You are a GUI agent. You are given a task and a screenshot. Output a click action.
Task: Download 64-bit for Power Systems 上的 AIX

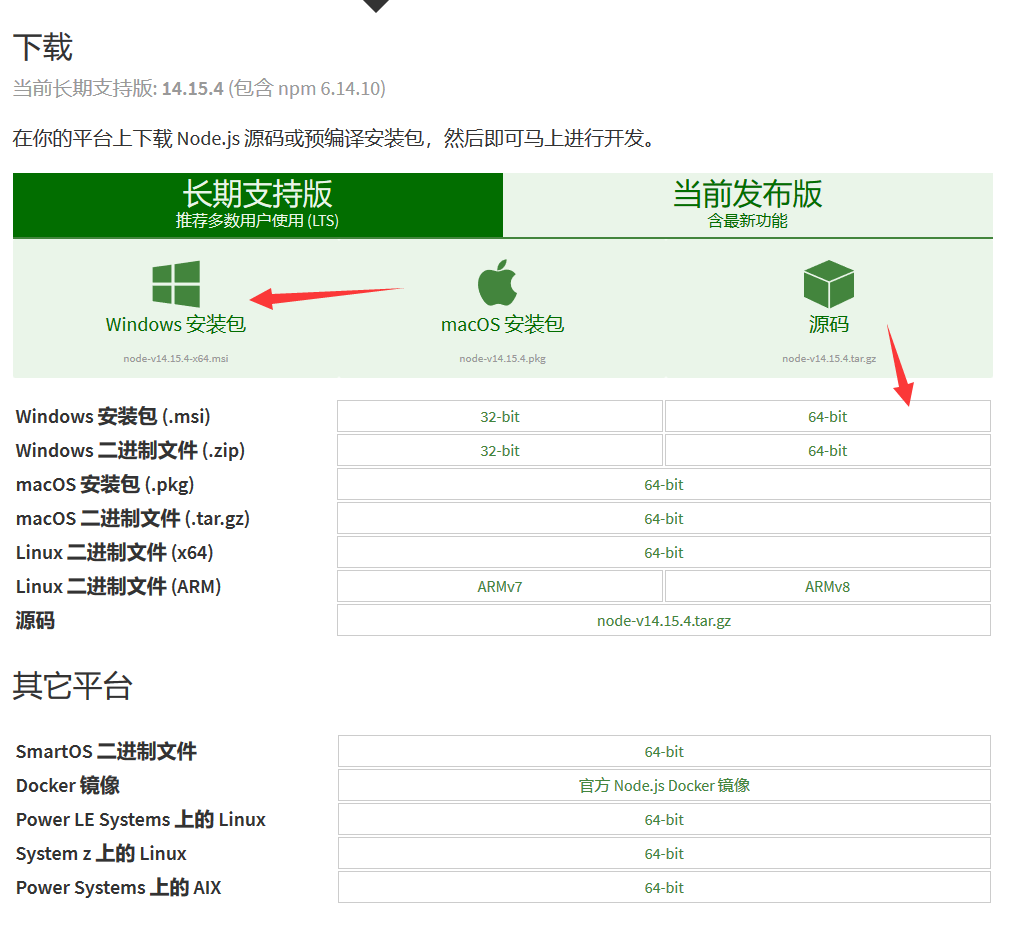pos(664,888)
